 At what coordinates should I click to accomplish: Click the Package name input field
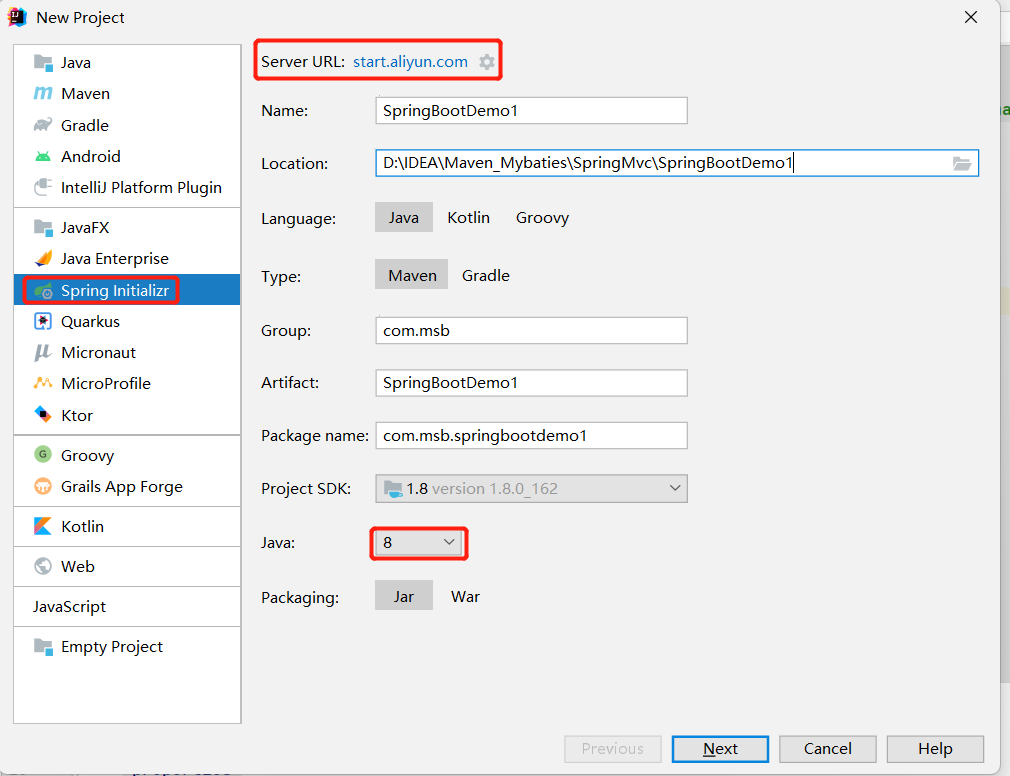point(531,436)
